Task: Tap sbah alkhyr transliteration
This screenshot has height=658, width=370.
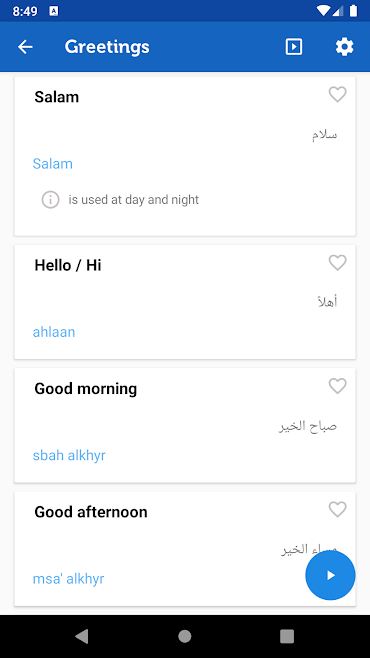Action: [x=69, y=455]
